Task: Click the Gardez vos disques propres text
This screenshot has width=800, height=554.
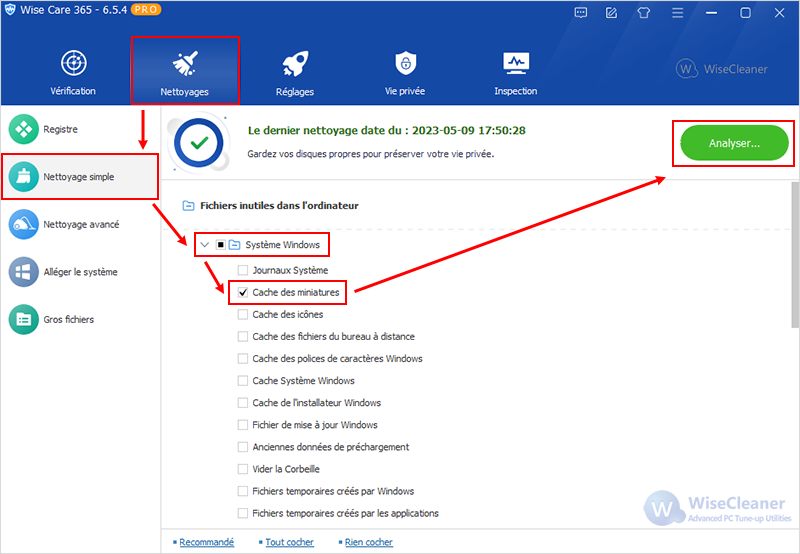Action: (x=370, y=154)
